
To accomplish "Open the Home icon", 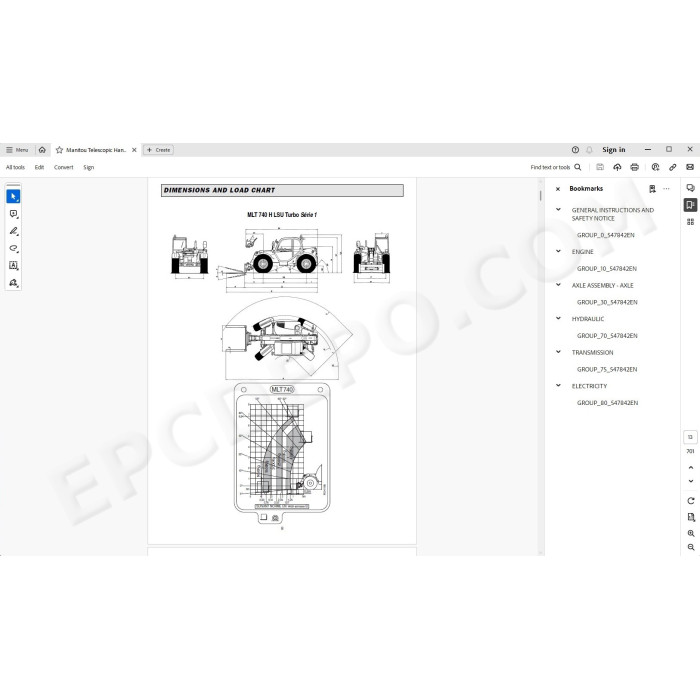I will (42, 150).
